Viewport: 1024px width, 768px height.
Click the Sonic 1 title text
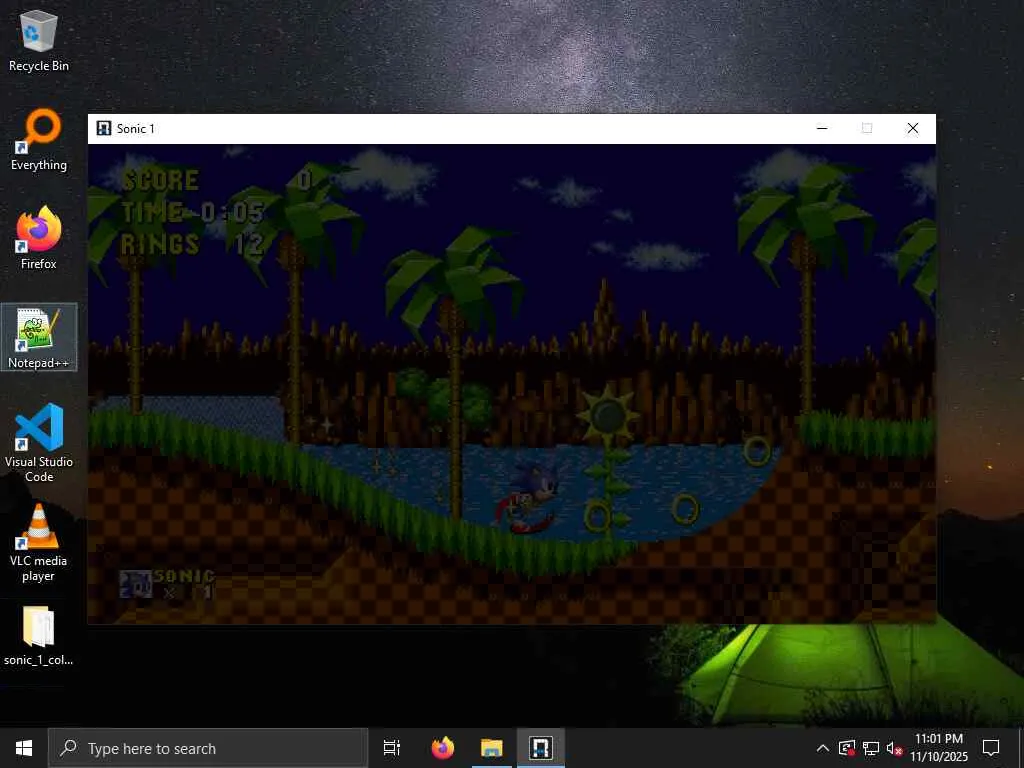click(136, 129)
